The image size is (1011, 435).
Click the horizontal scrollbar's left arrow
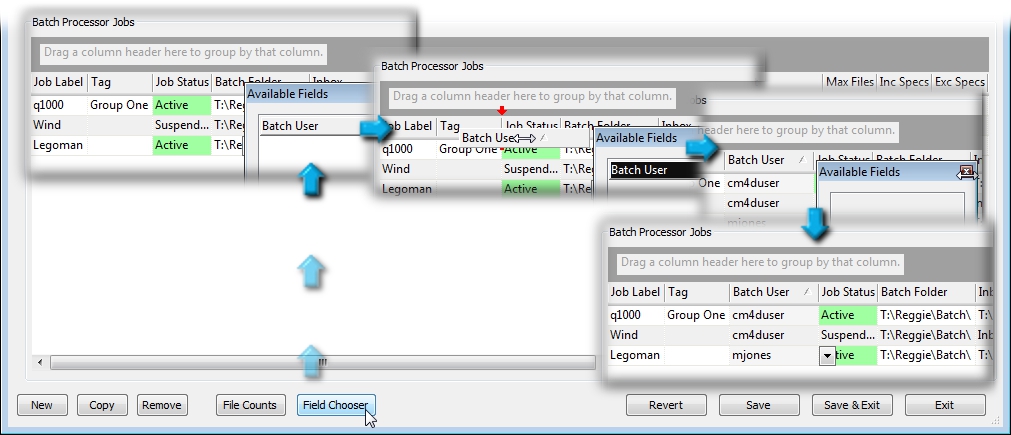[40, 362]
